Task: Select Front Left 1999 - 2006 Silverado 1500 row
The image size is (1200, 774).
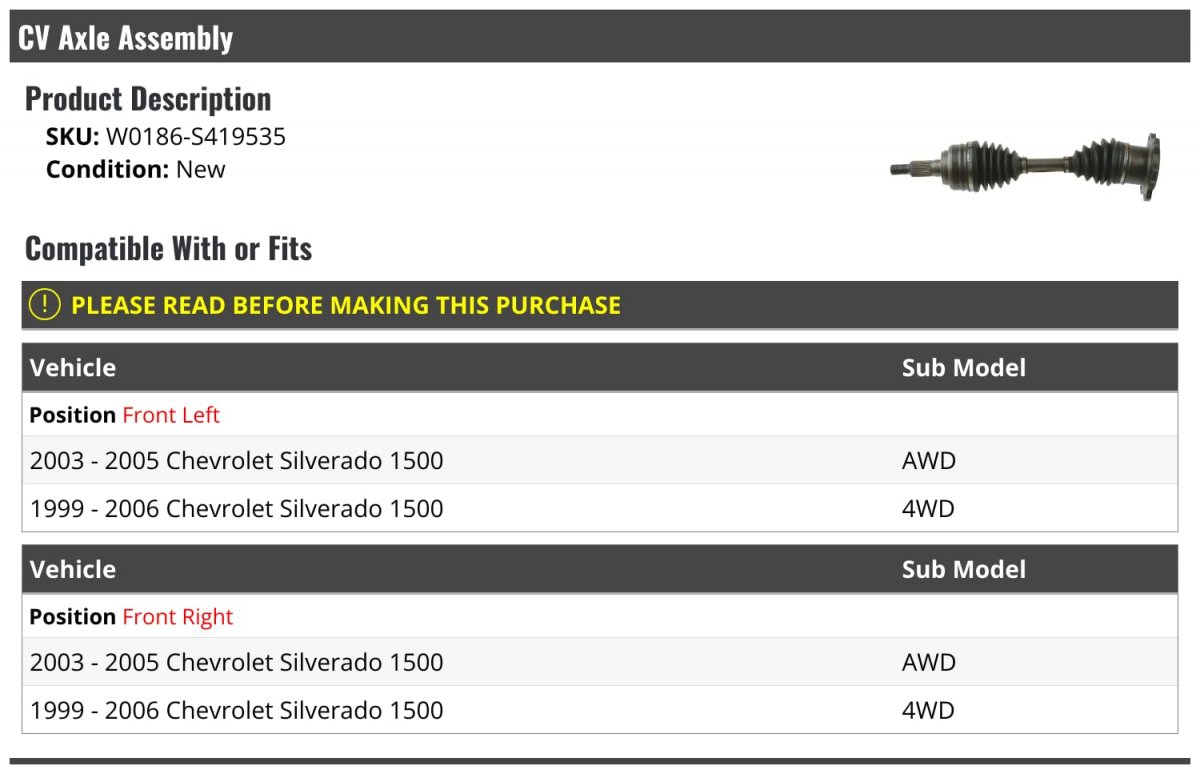Action: tap(600, 509)
